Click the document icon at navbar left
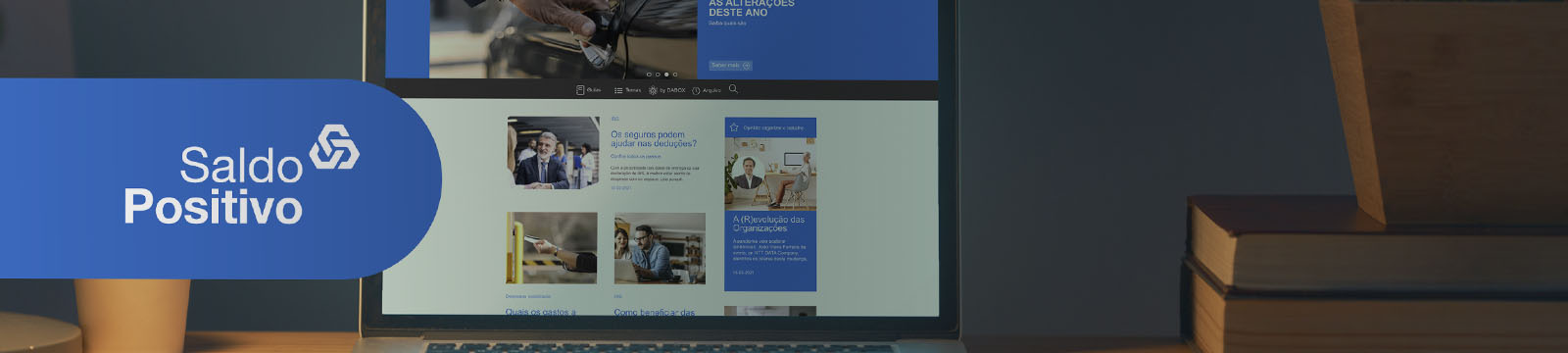The image size is (1568, 353). click(580, 90)
